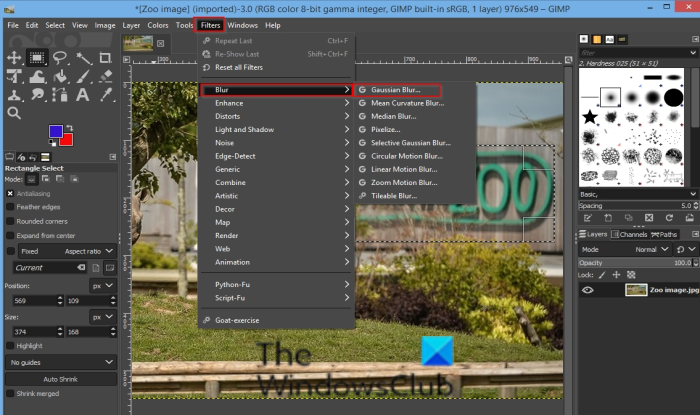Viewport: 700px width, 415px height.
Task: Click the Auto Shrink button
Action: click(61, 379)
